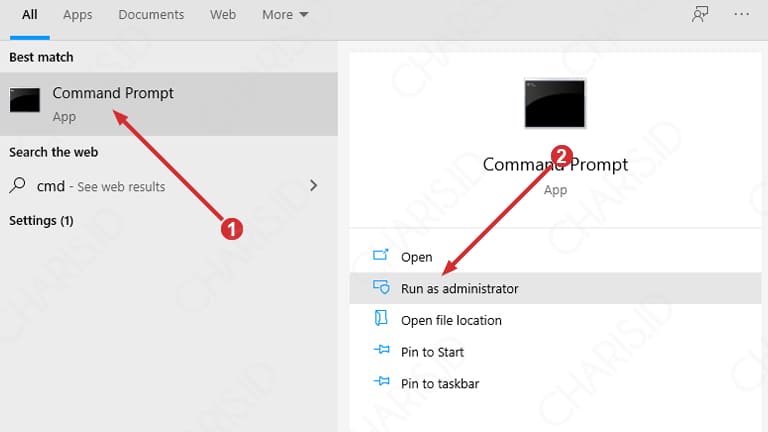Click the pin icon next to Pin to taskbar
The image size is (768, 432).
click(380, 383)
